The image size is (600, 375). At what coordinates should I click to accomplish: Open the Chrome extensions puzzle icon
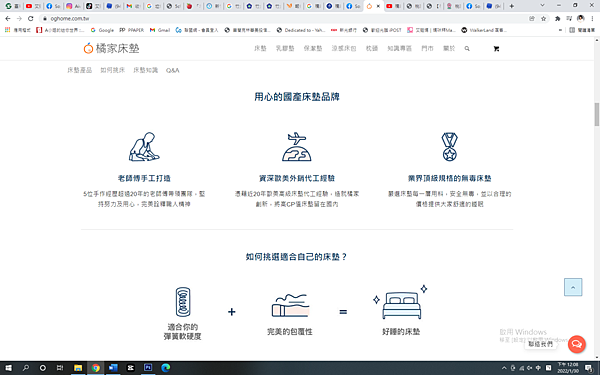point(558,18)
